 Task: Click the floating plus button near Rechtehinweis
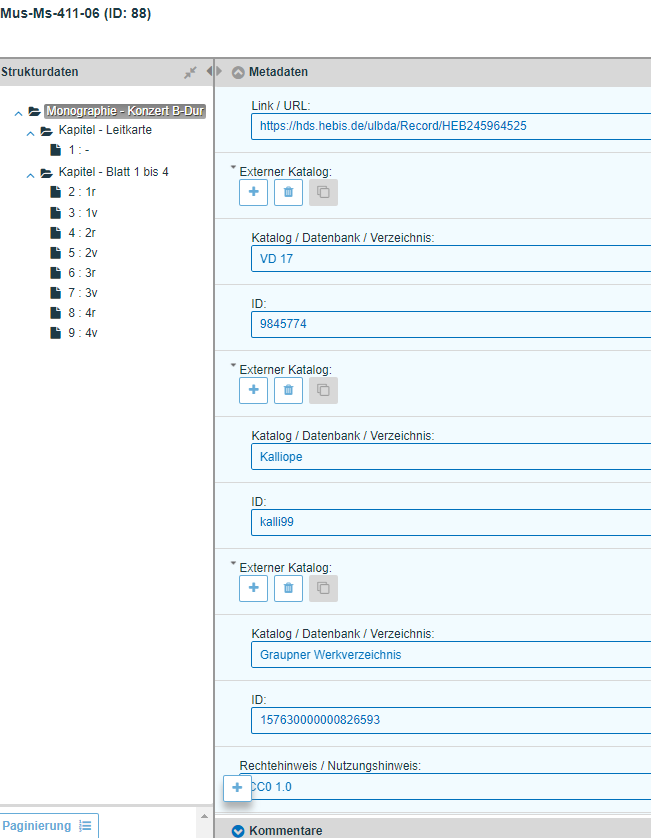[237, 788]
